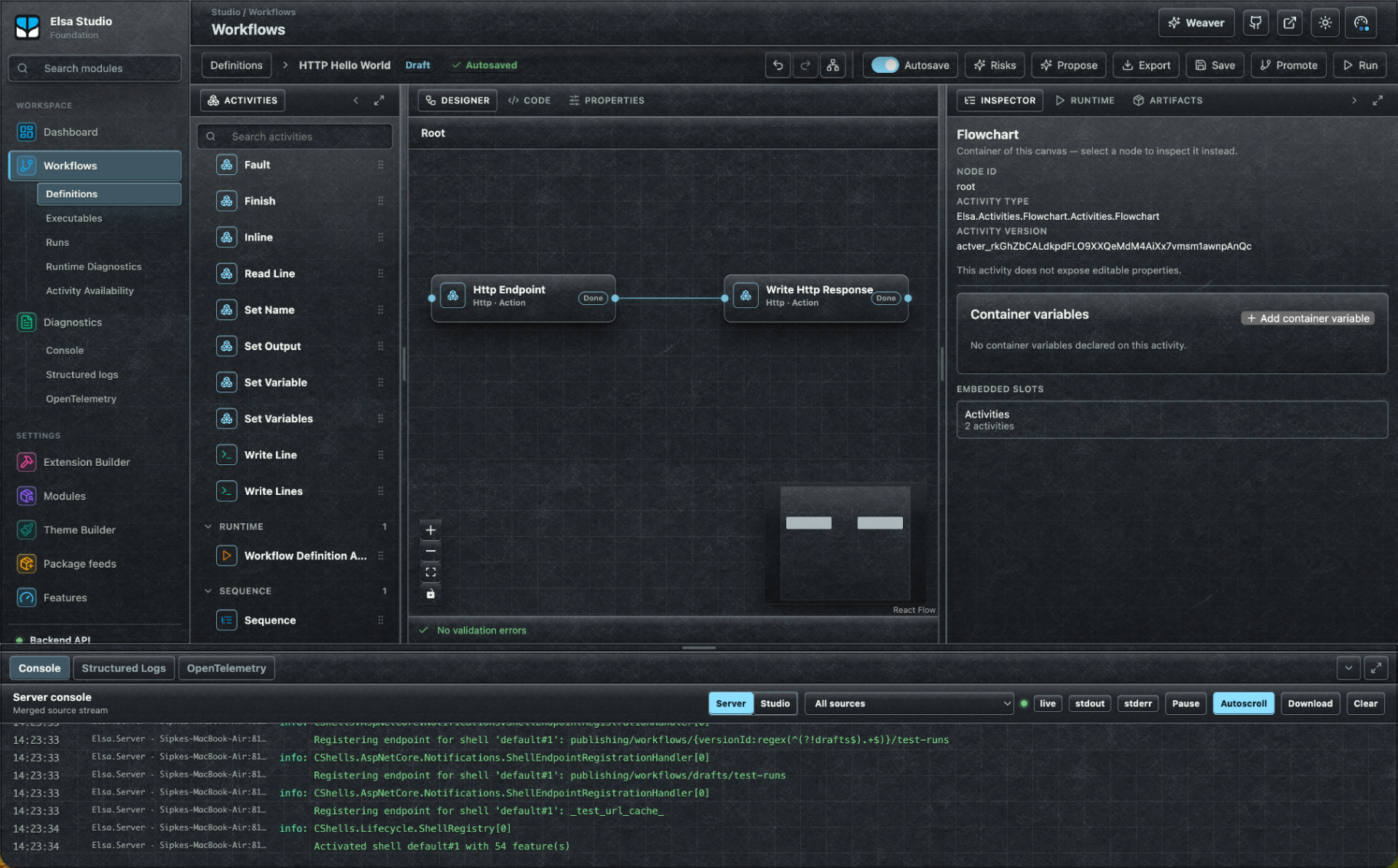
Task: Click the Export button
Action: tap(1147, 65)
